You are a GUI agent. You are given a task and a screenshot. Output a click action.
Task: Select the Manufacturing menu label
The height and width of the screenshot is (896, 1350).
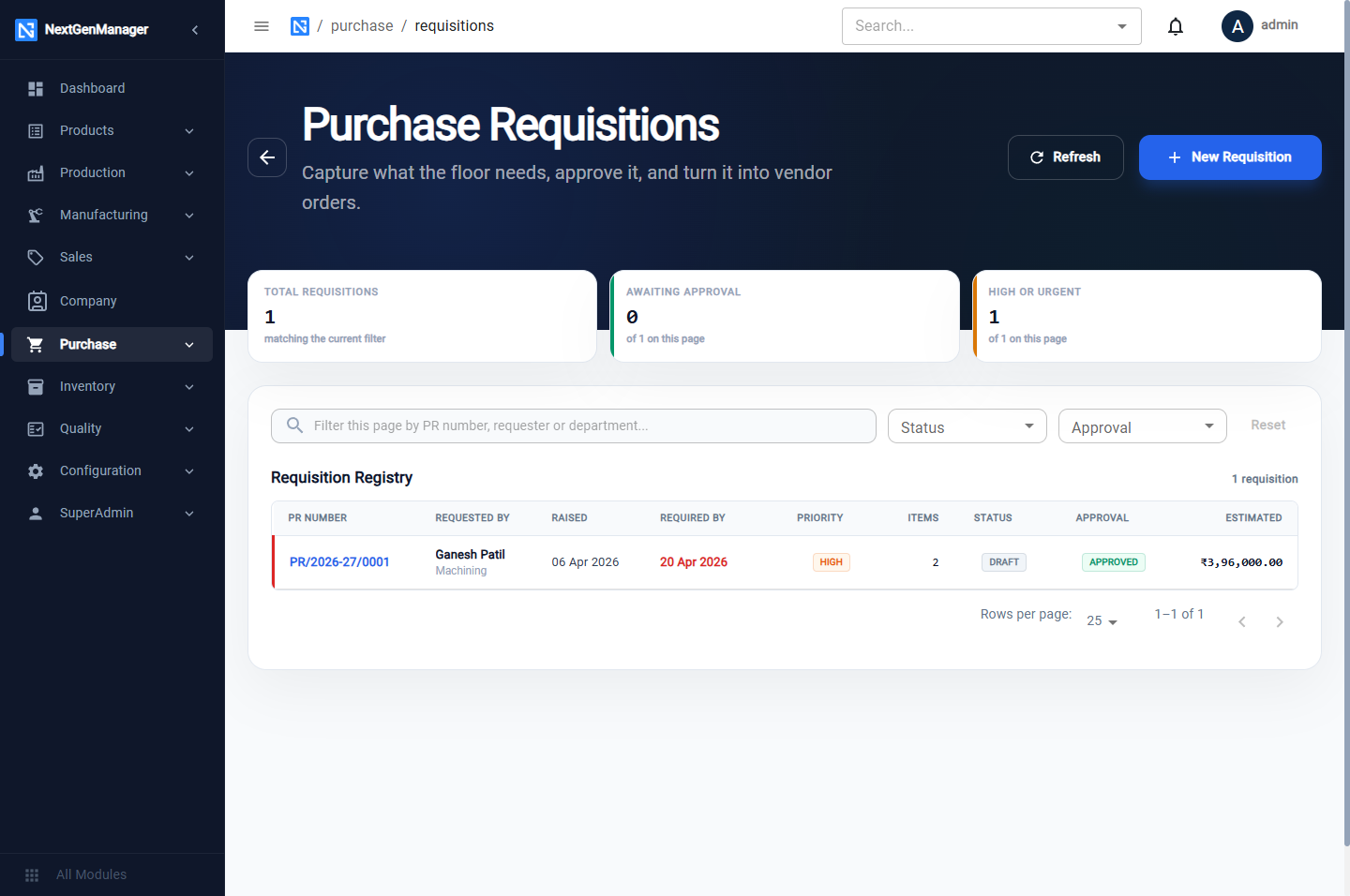104,216
